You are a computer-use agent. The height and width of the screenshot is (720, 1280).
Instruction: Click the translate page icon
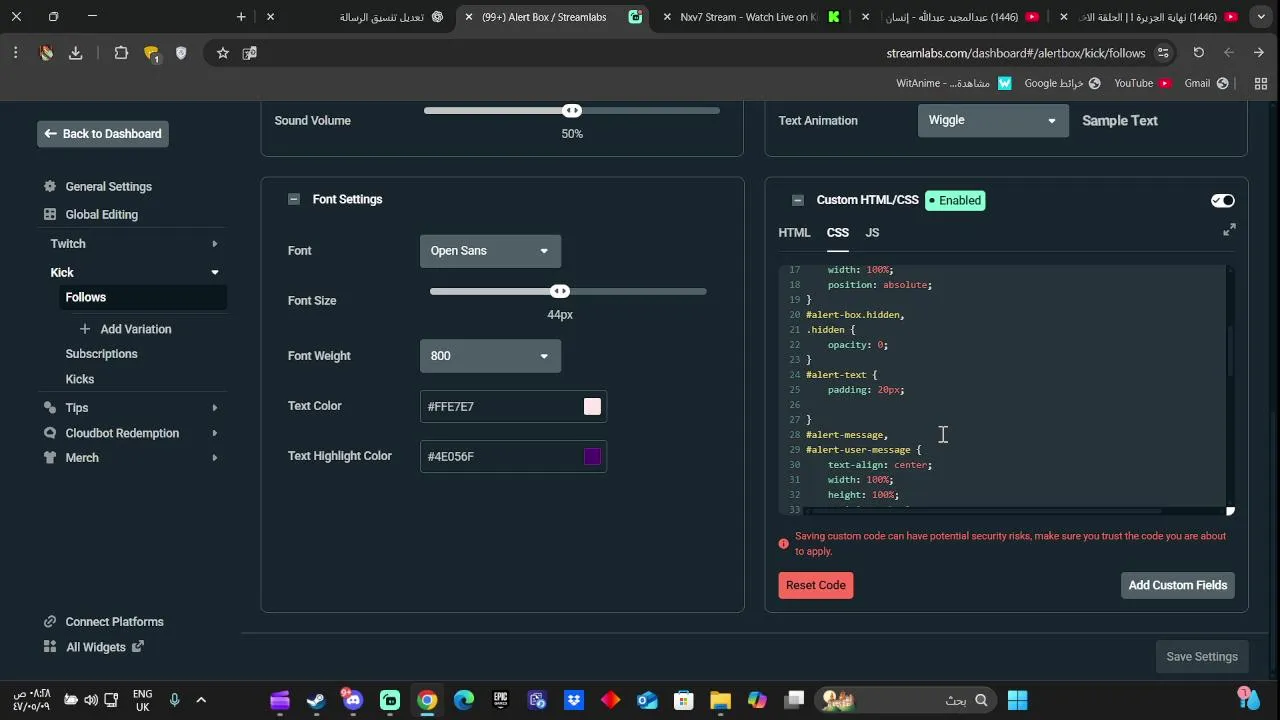click(250, 53)
